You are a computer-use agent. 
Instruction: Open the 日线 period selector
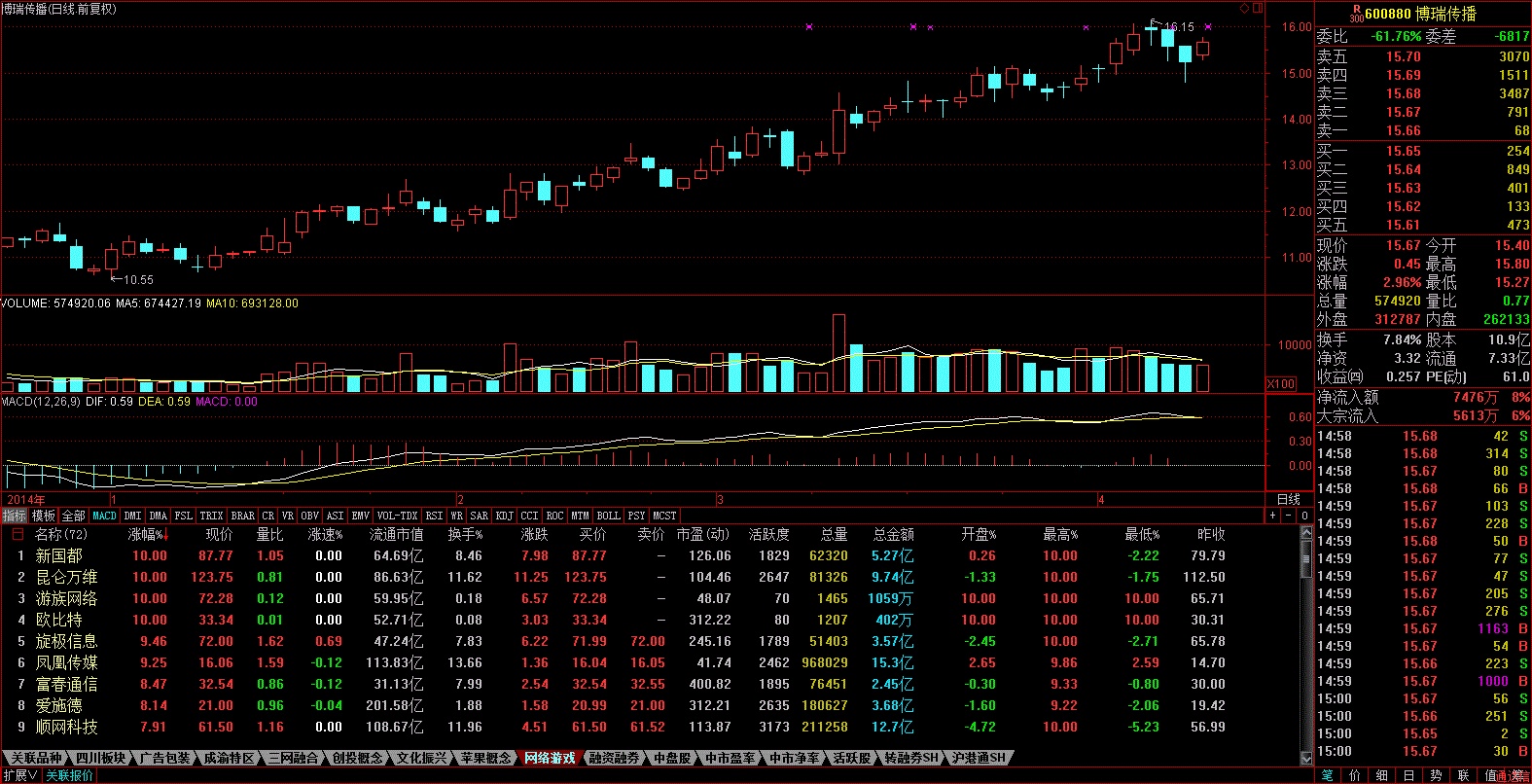coord(1289,500)
